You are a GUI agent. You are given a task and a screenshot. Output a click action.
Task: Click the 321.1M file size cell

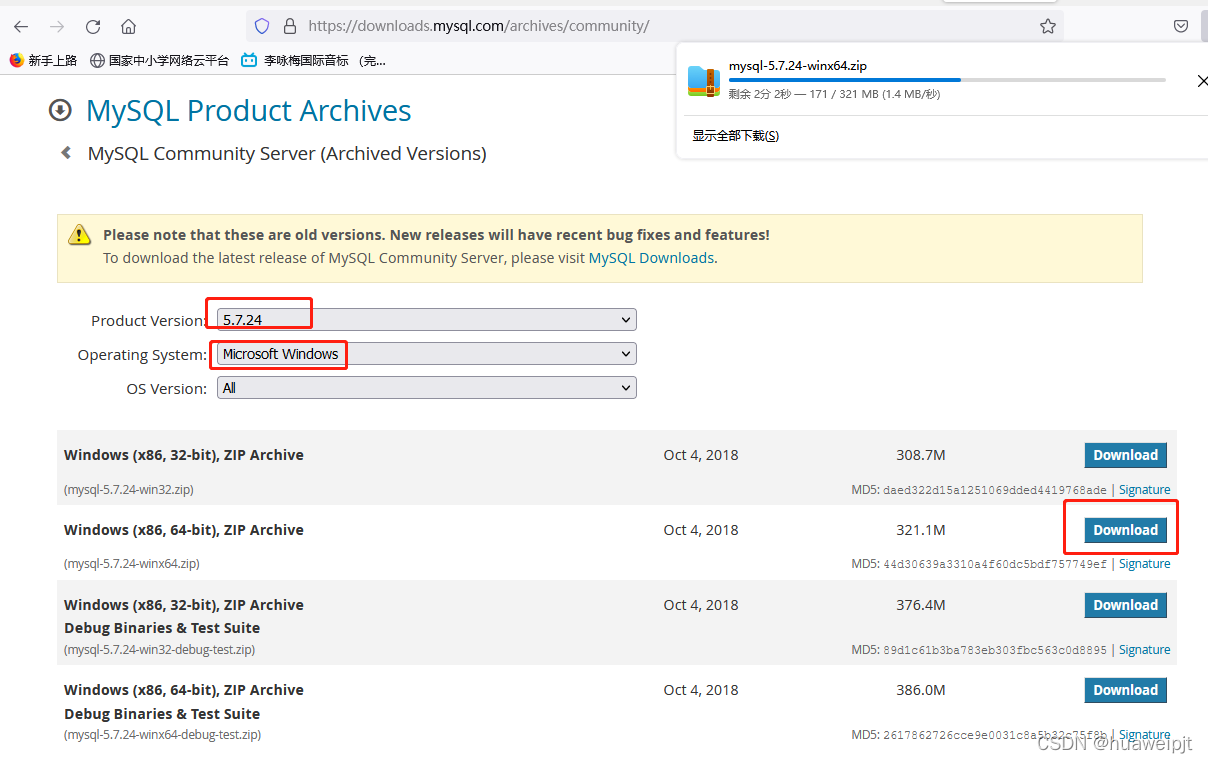[921, 530]
